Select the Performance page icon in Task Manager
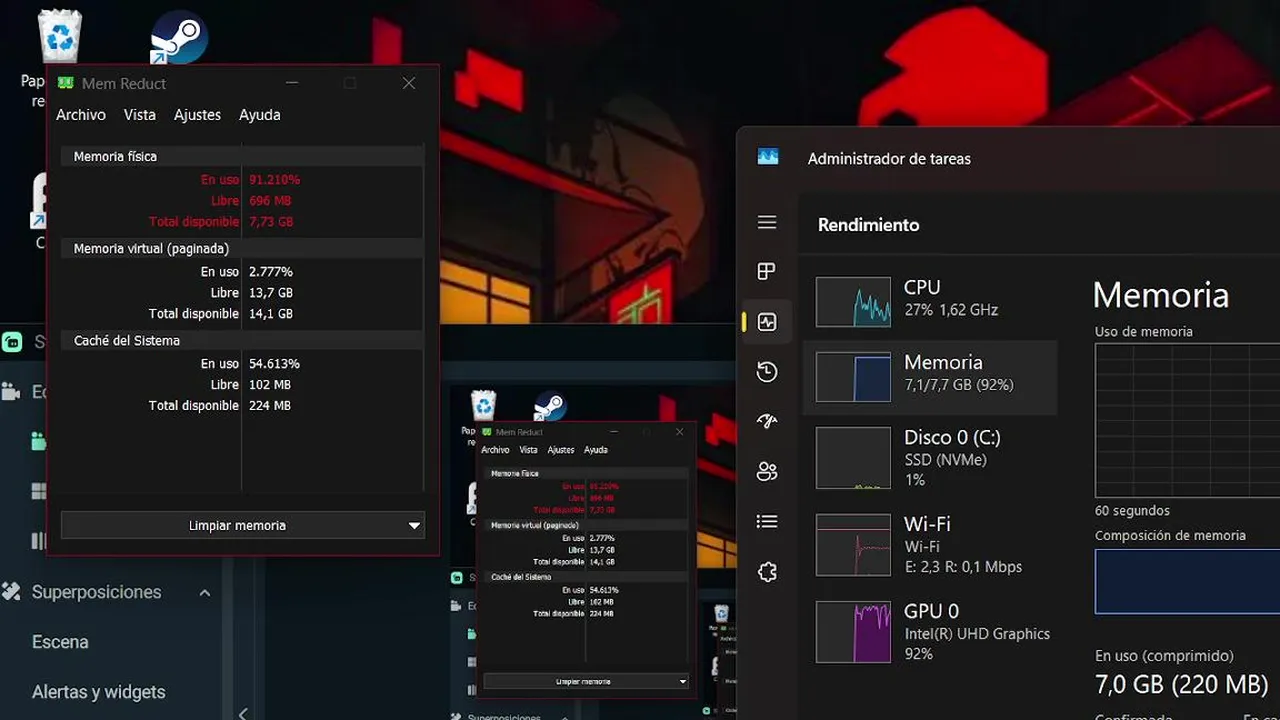The height and width of the screenshot is (720, 1280). pos(767,322)
